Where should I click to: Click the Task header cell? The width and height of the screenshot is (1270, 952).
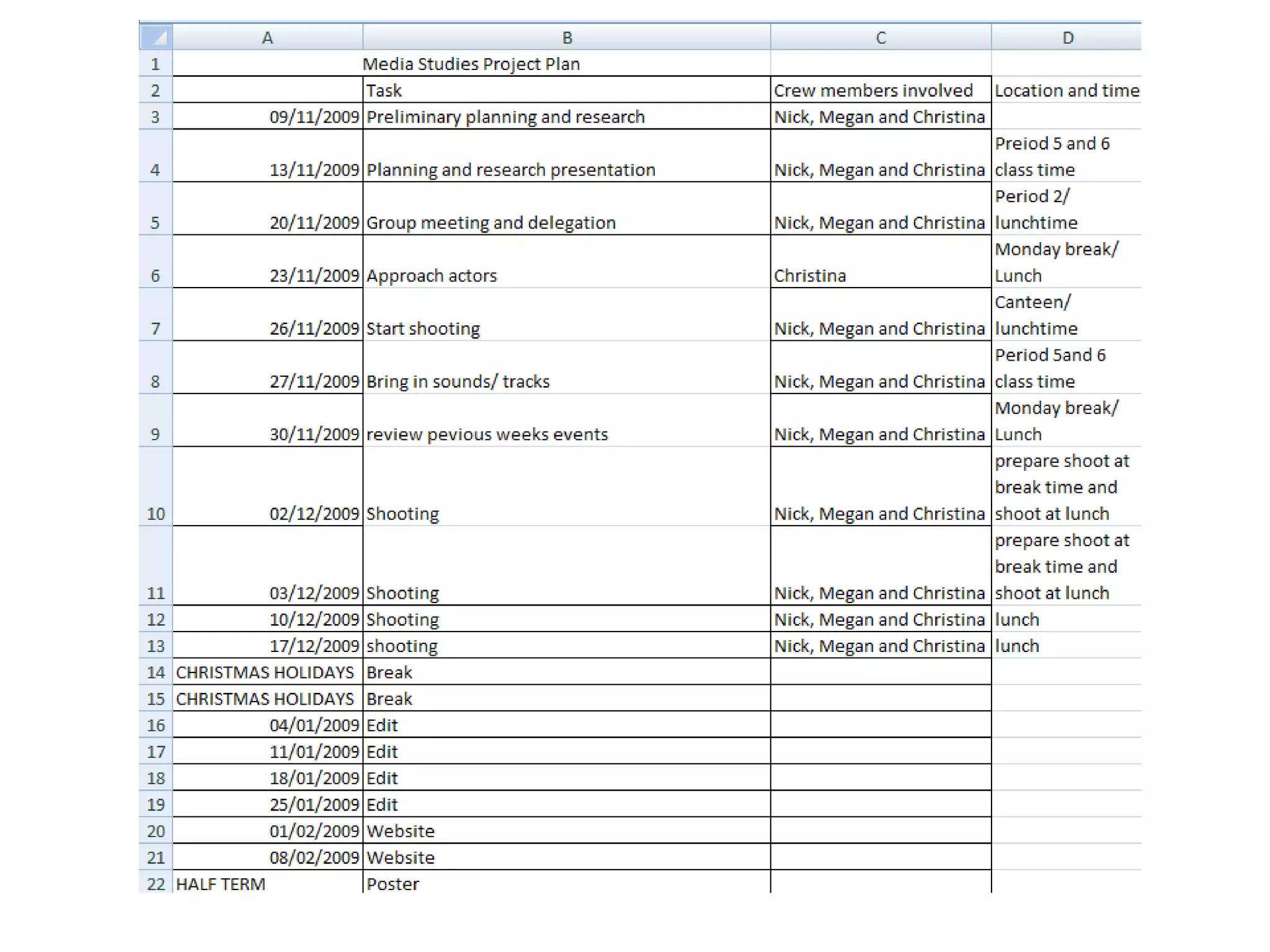coord(566,90)
